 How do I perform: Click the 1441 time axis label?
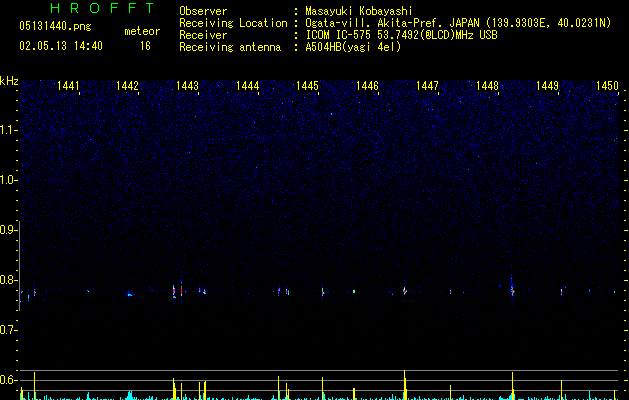click(x=68, y=86)
